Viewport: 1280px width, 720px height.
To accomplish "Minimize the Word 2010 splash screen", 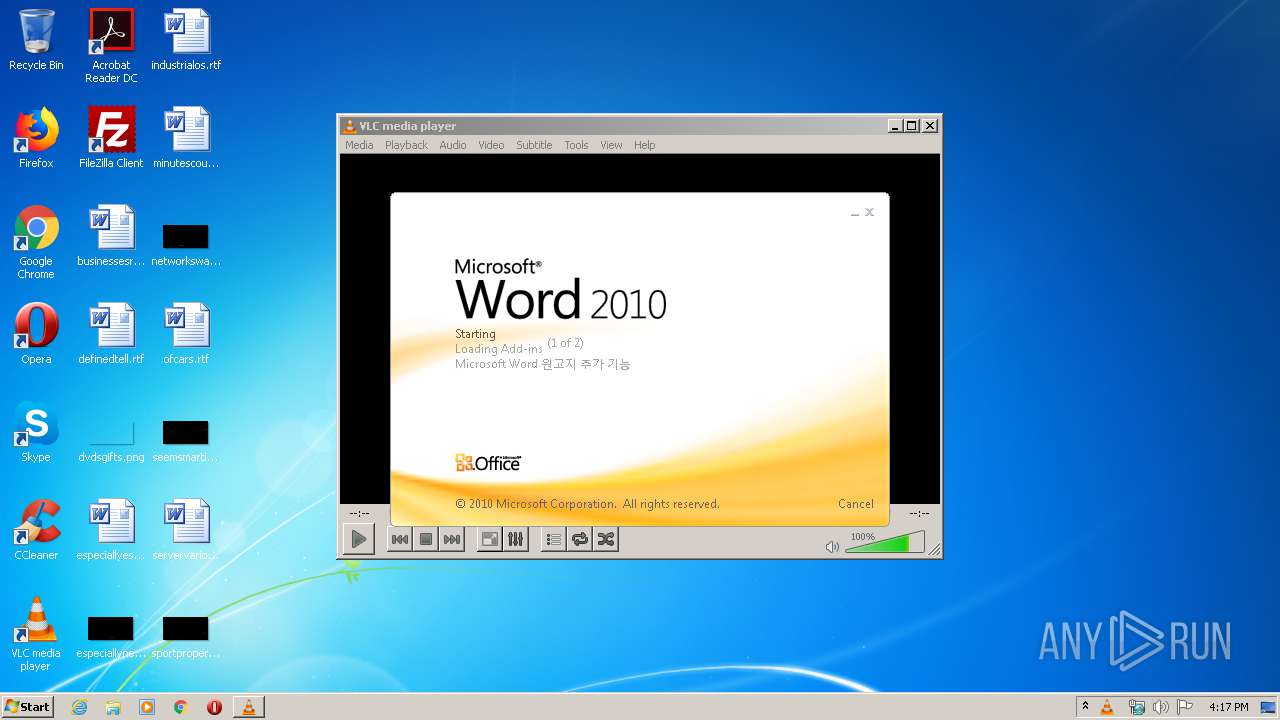I will point(855,213).
